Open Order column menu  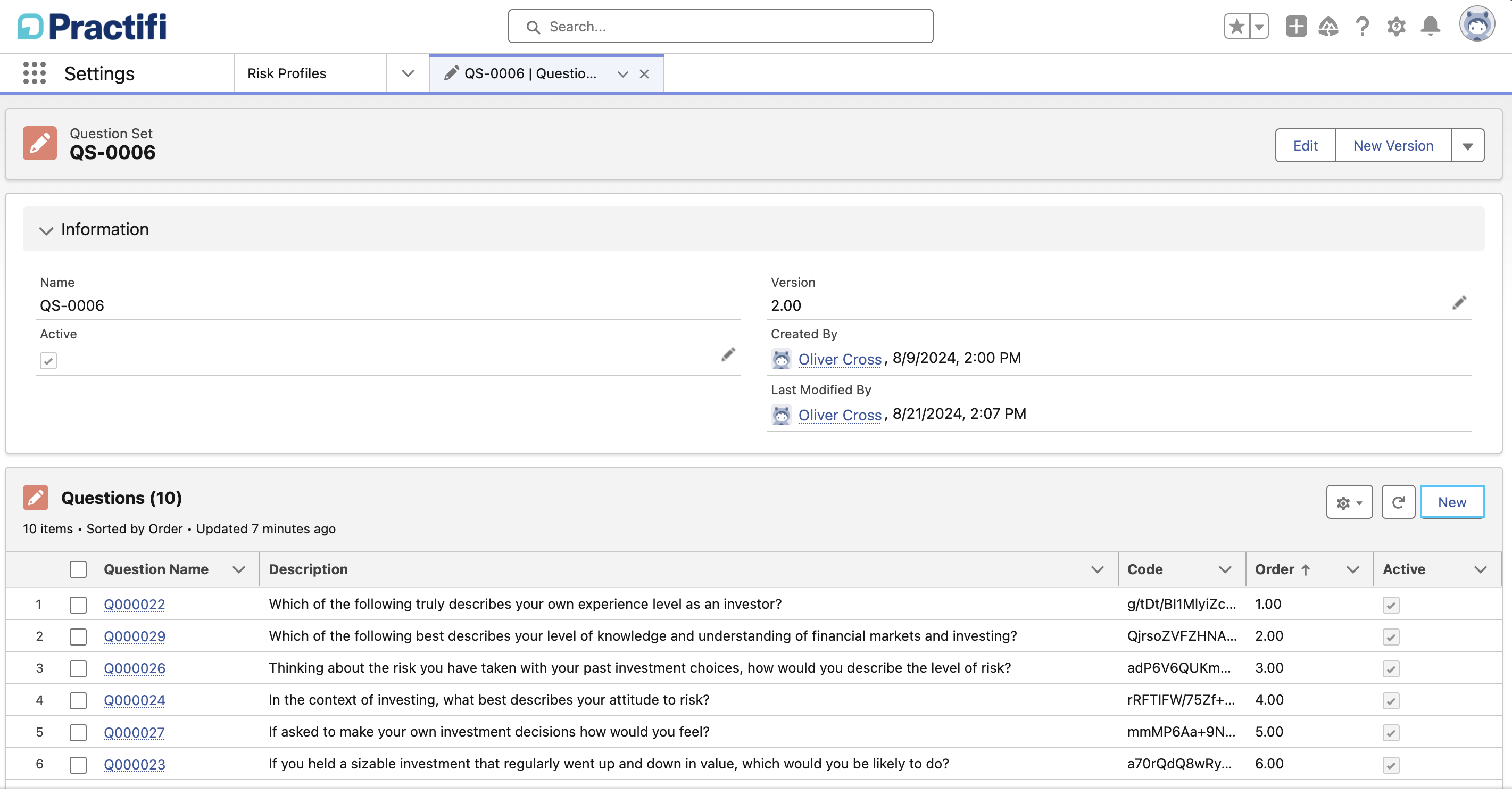click(1353, 569)
